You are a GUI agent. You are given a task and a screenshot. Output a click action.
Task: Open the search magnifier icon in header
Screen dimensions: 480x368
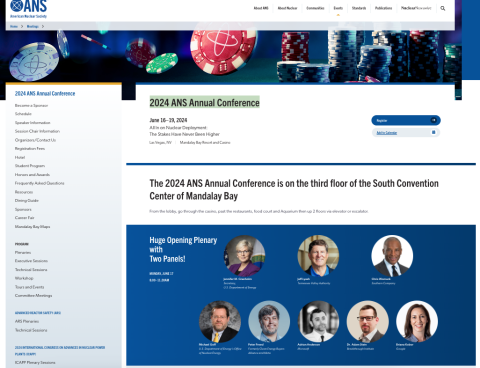(443, 8)
